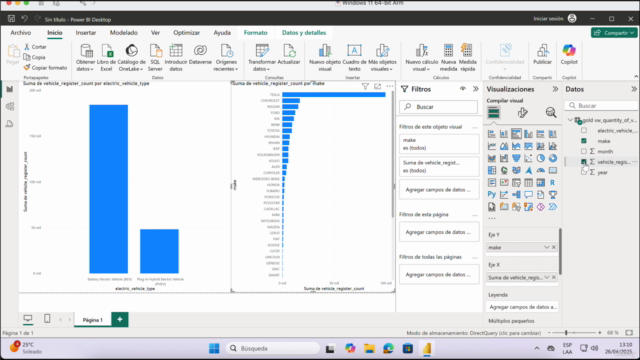The height and width of the screenshot is (360, 640).
Task: Click the Compartir button
Action: pos(614,33)
